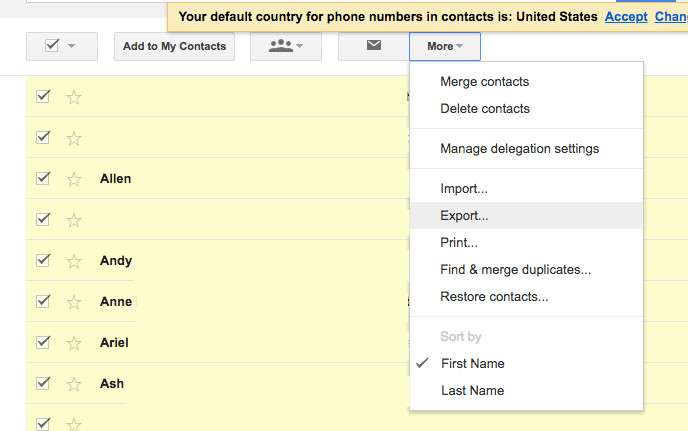
Task: Deselect the Ariel contact checkbox
Action: click(43, 342)
